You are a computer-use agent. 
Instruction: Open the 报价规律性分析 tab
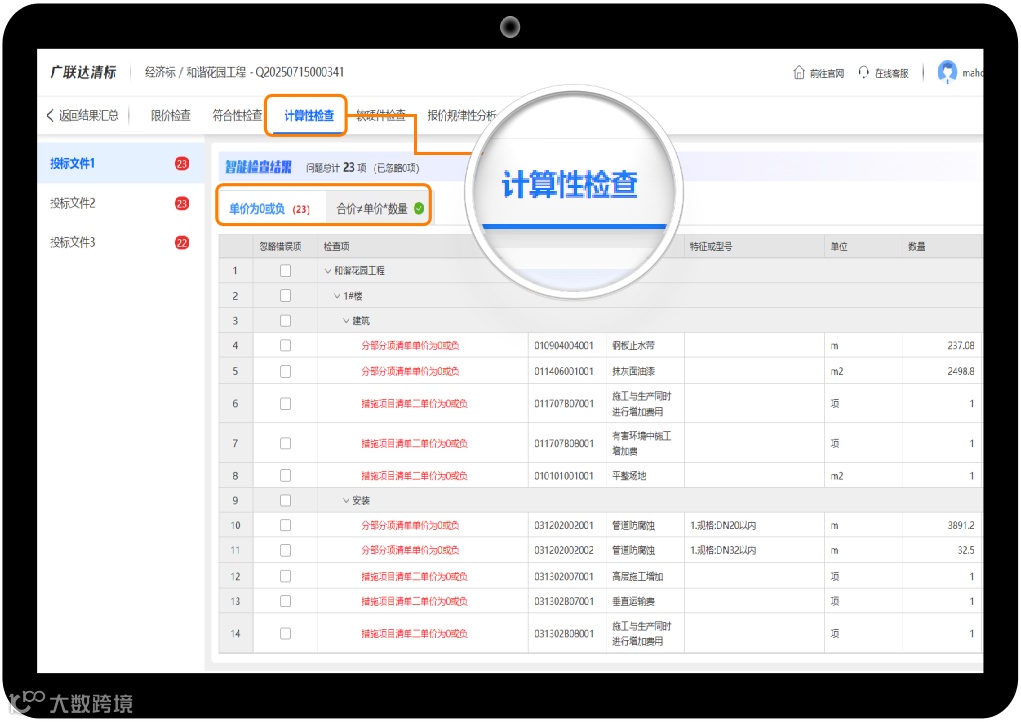462,115
